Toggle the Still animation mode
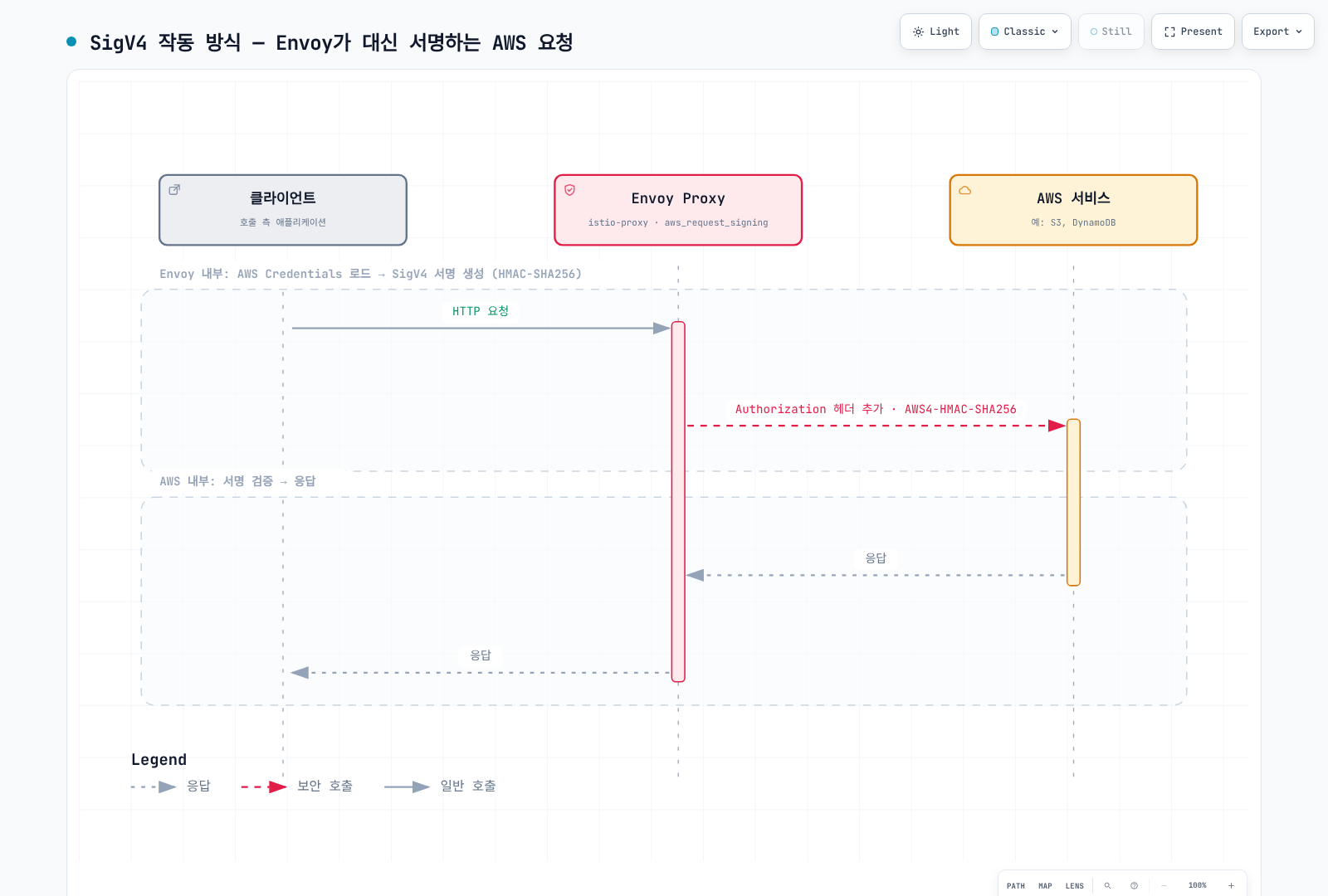Viewport: 1328px width, 896px height. [x=1111, y=32]
